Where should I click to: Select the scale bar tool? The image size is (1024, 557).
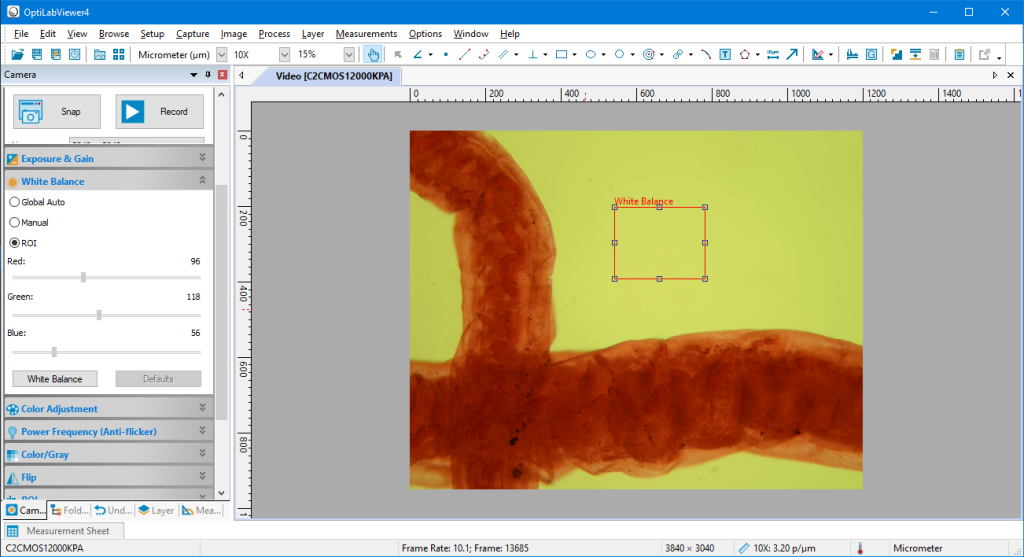pyautogui.click(x=773, y=54)
